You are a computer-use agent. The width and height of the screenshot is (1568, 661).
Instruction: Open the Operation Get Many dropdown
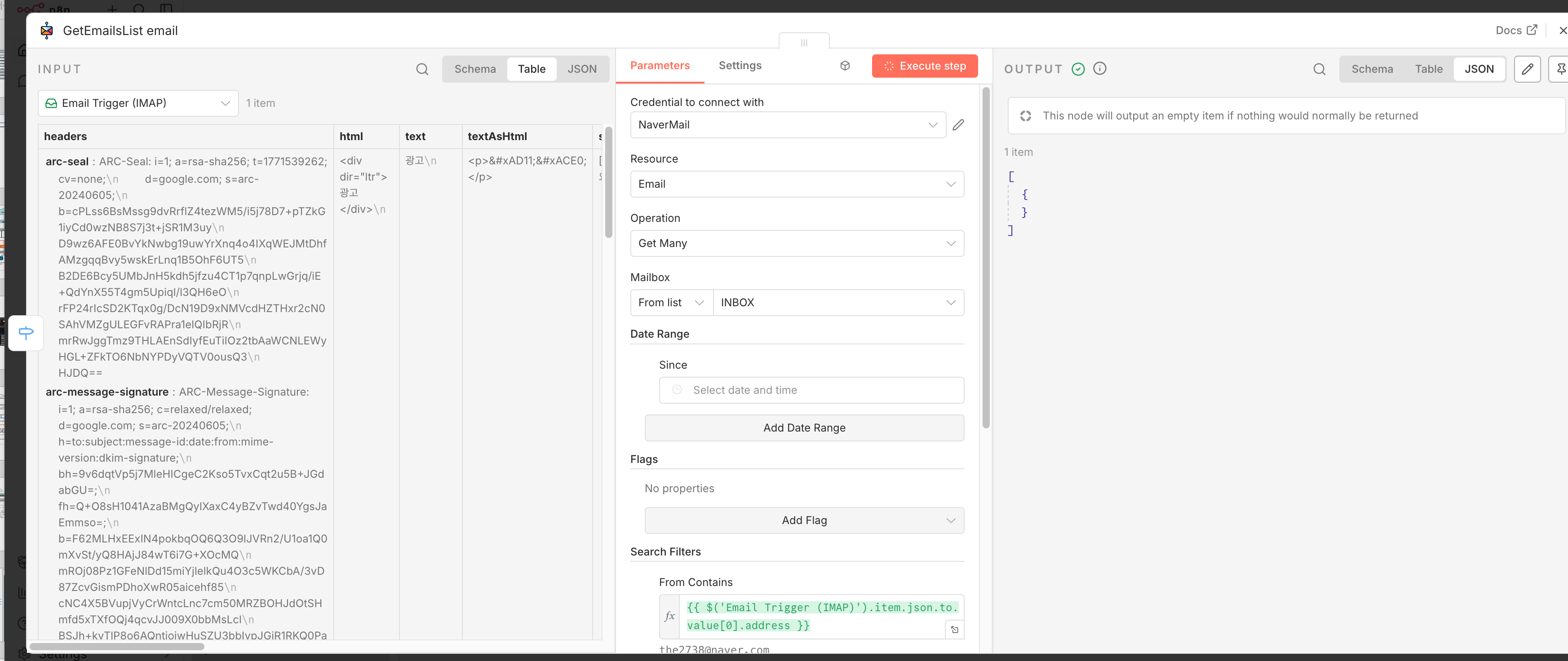[796, 243]
